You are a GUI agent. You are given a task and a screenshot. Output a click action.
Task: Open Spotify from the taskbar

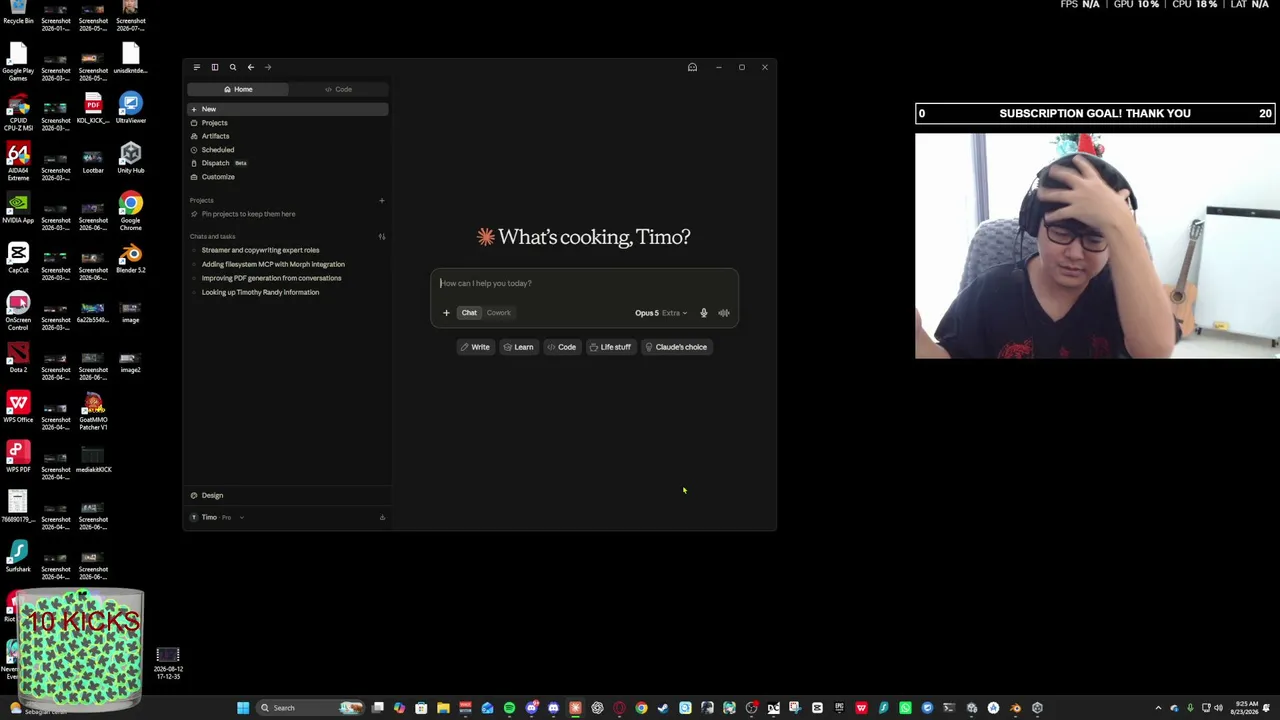[x=509, y=708]
